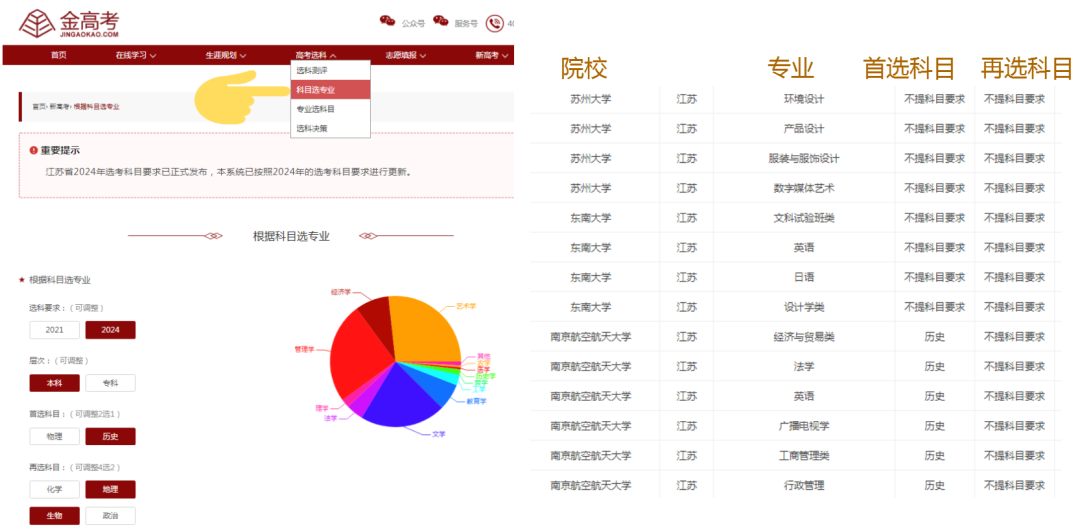Click the star icon before 根据科目选专业
Viewport: 1080px width, 530px height.
coord(22,280)
